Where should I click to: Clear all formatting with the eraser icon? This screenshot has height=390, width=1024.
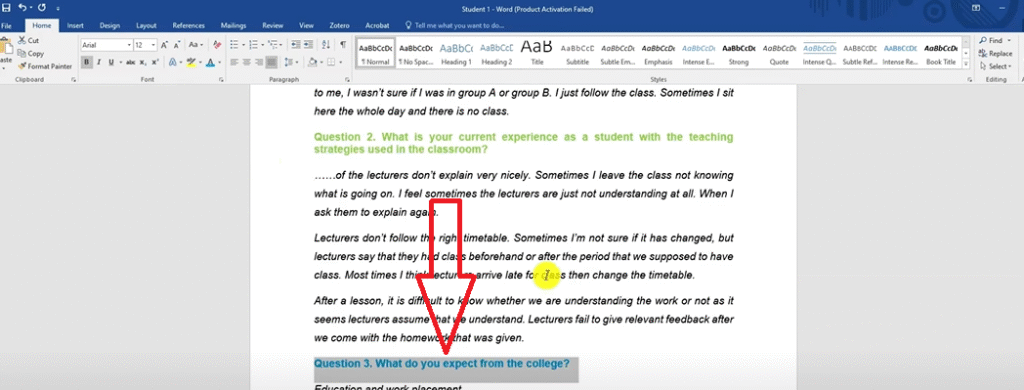[217, 45]
